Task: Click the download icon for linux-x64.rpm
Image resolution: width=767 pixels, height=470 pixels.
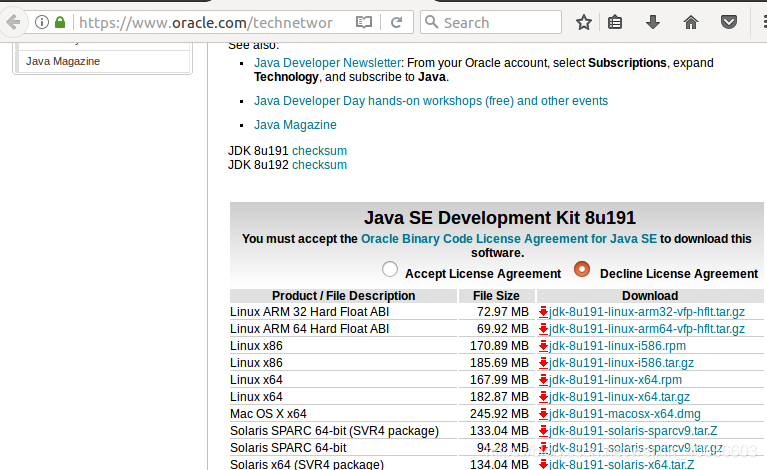Action: 543,380
